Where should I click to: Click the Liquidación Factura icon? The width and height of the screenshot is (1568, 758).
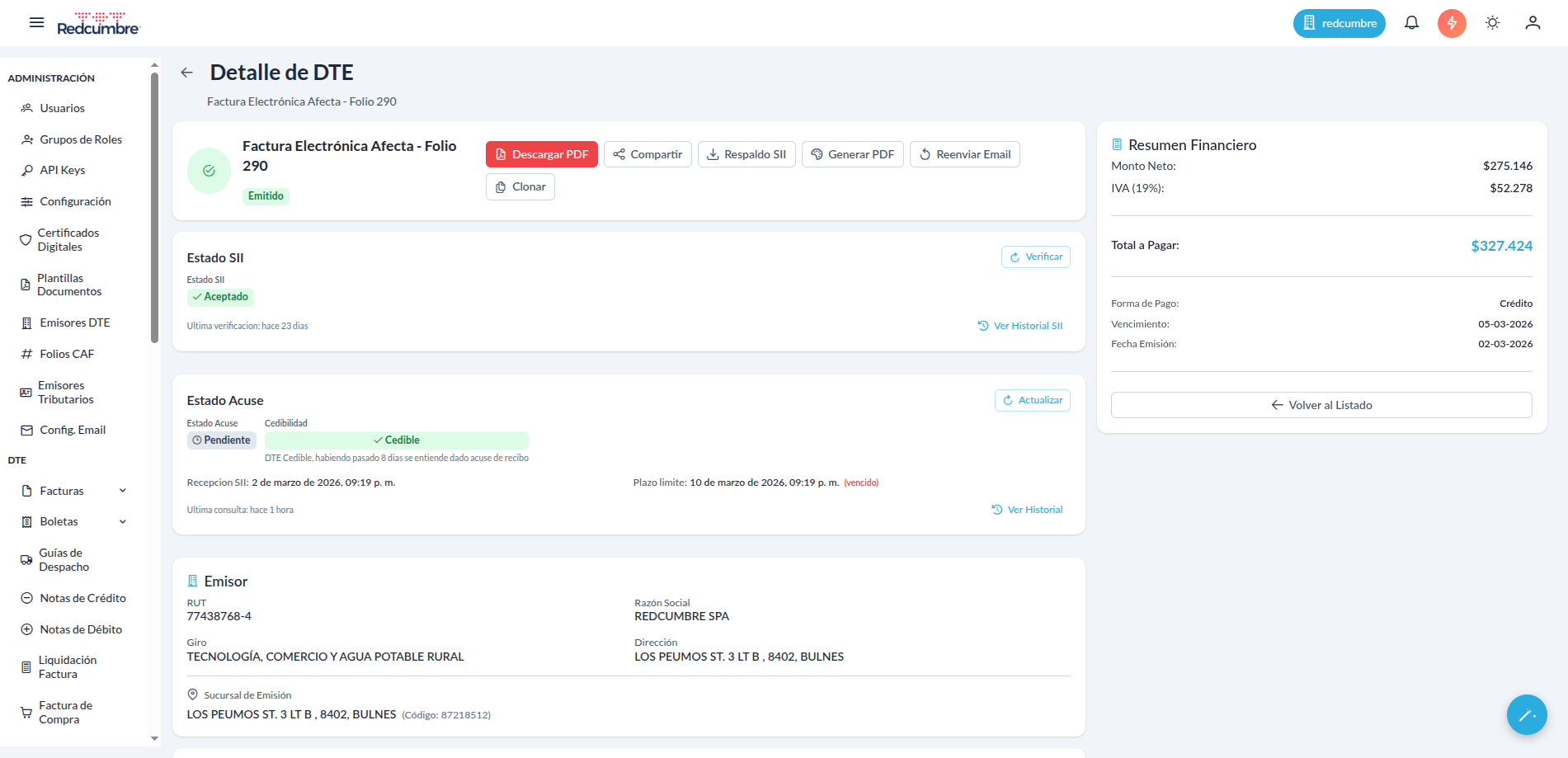[x=26, y=667]
